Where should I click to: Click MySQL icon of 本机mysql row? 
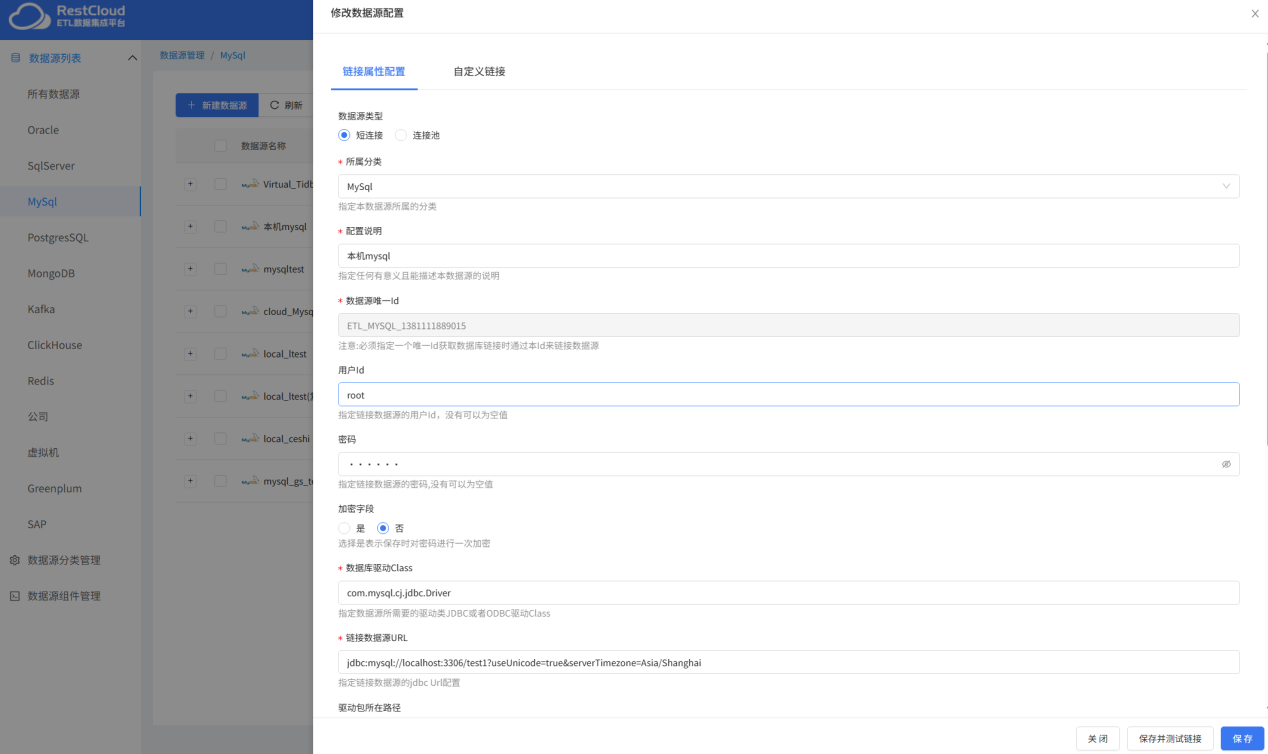click(x=250, y=227)
